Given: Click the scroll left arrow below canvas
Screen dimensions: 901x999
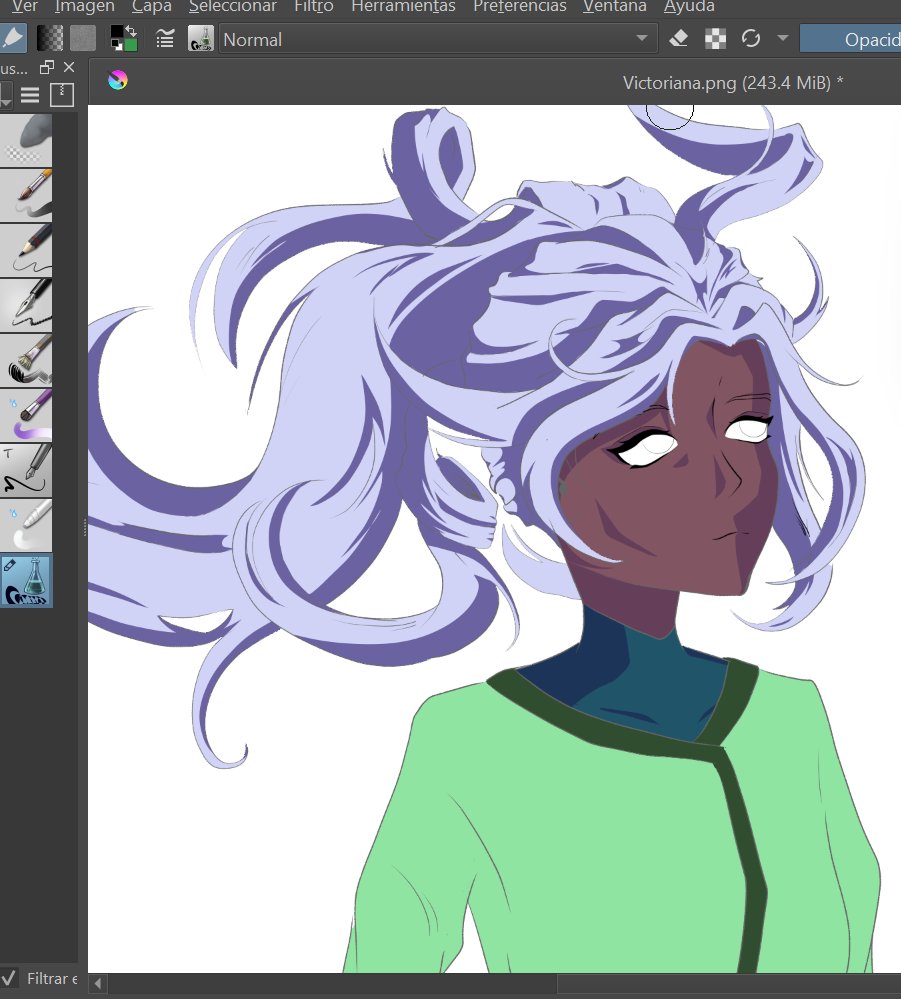Looking at the screenshot, I should click(x=97, y=984).
